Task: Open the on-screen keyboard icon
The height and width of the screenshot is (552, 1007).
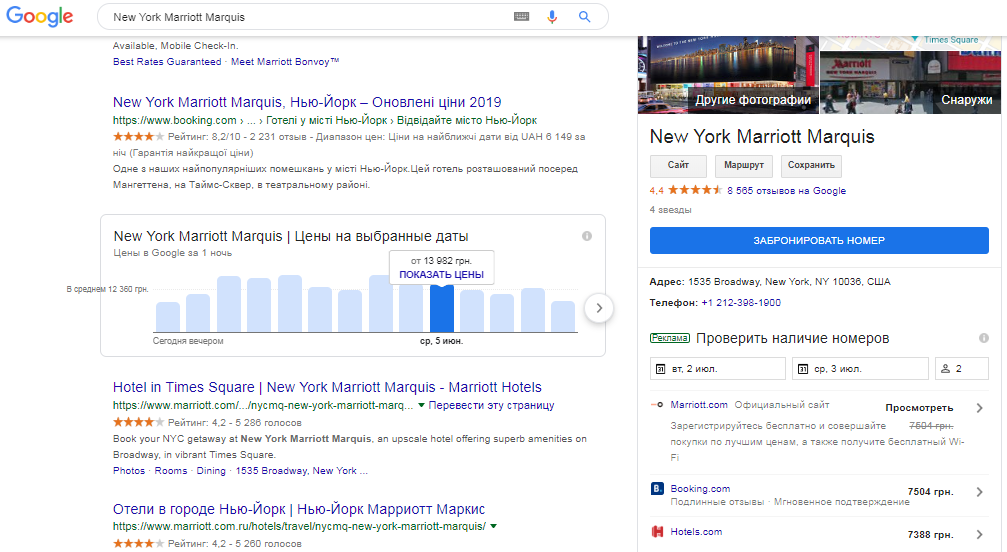Action: [521, 17]
